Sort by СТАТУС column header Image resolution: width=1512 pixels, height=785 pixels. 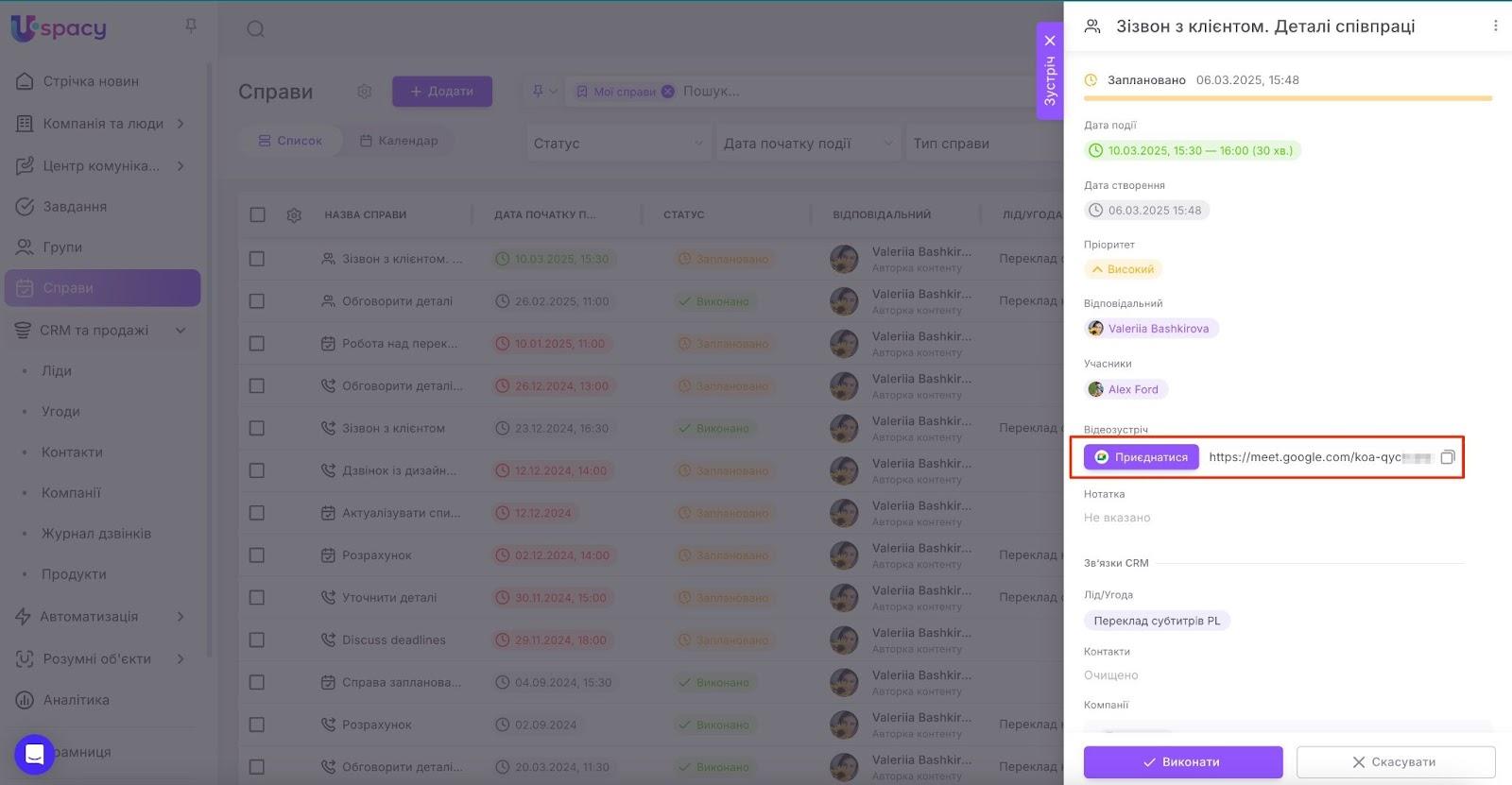(684, 215)
